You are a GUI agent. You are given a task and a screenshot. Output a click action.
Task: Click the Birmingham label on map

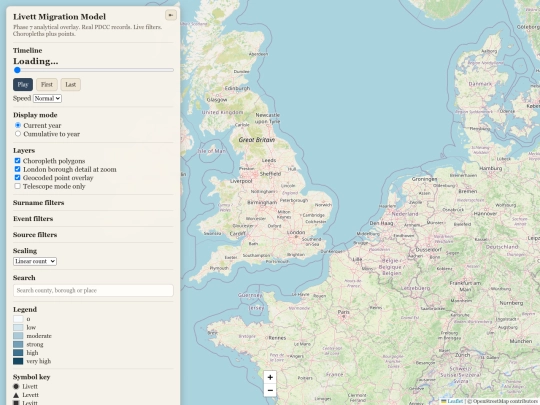pos(262,202)
